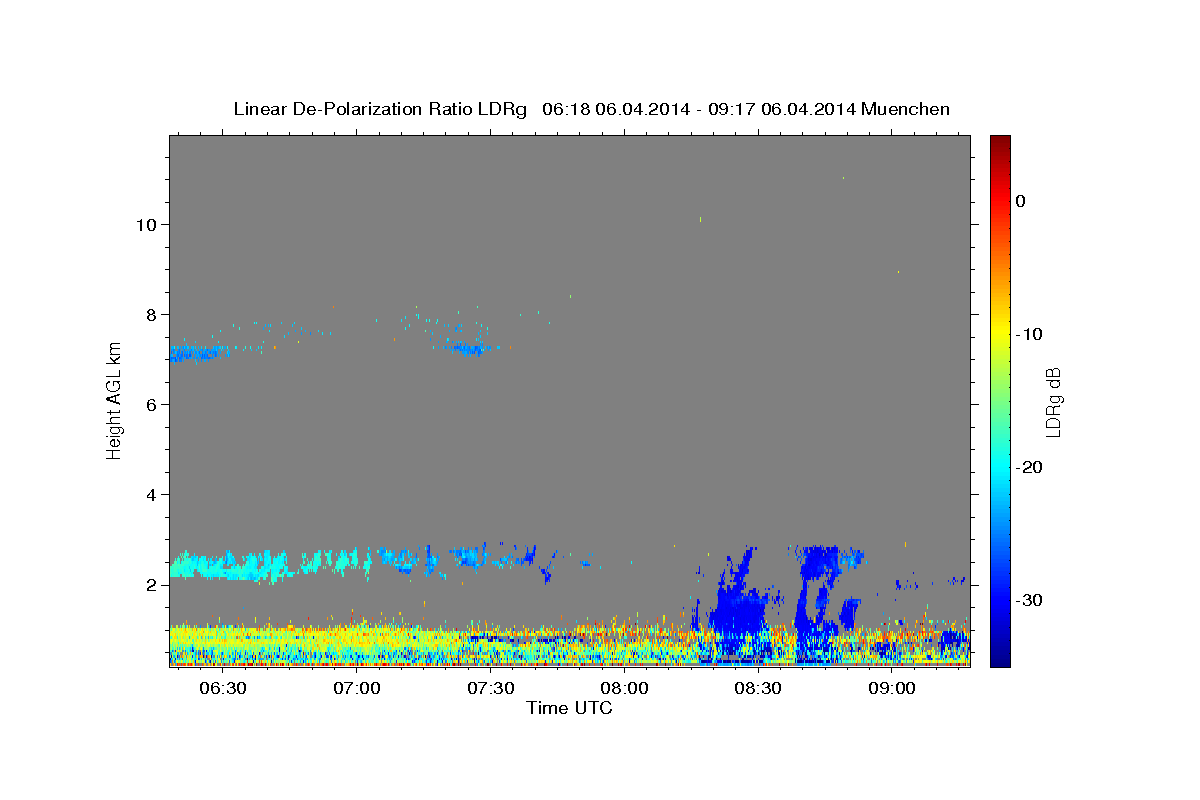1200x800 pixels.
Task: Click the plot title Linear De-Polarization Ratio LDRg
Action: point(379,109)
